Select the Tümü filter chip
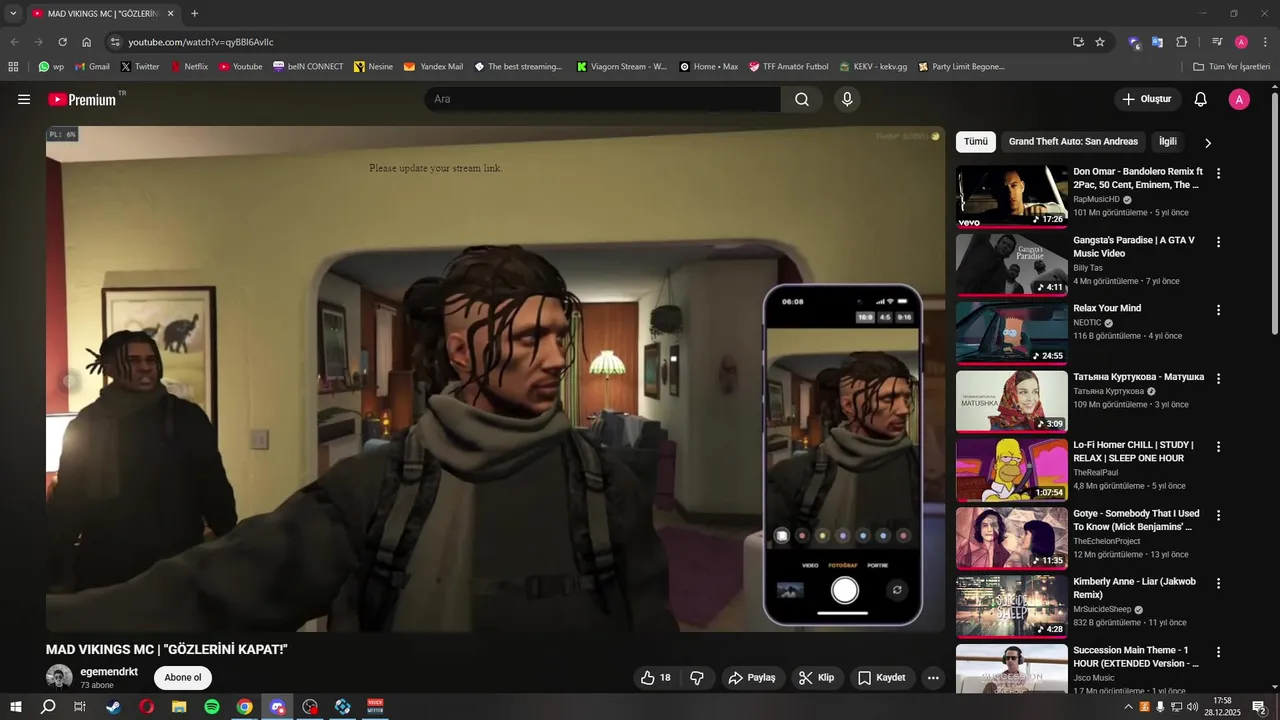 click(976, 142)
